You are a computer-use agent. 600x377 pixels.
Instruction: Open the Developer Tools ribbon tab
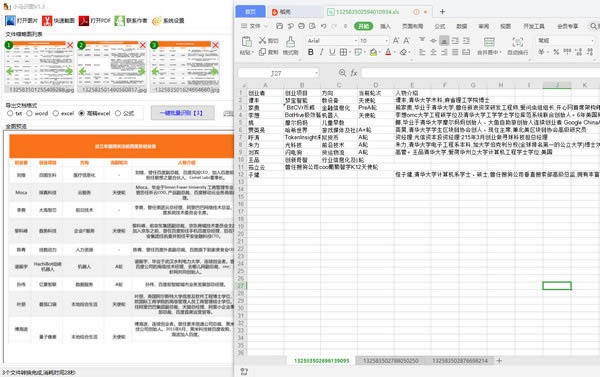tap(534, 26)
